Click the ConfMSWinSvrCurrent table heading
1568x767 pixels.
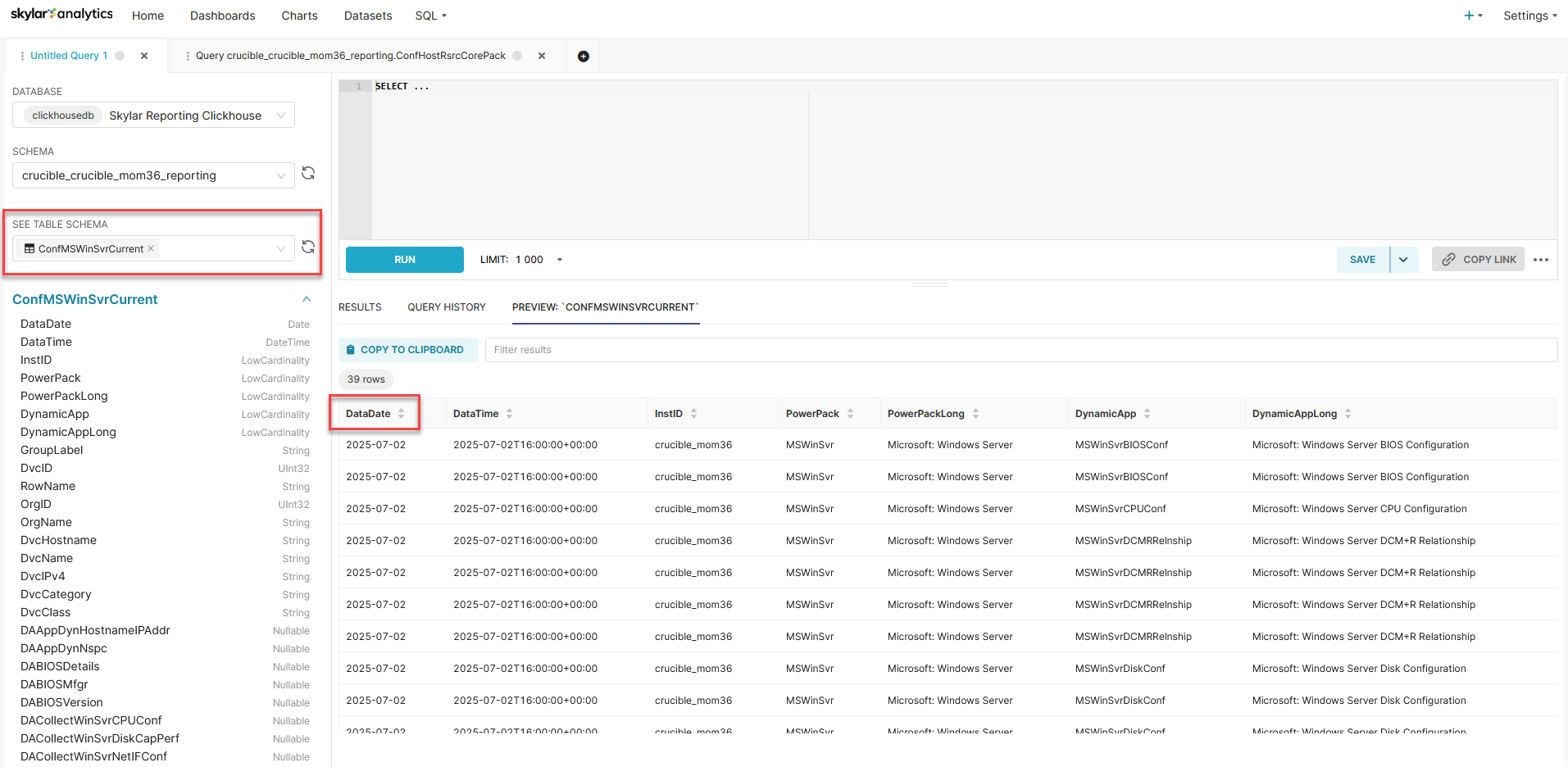pos(85,299)
